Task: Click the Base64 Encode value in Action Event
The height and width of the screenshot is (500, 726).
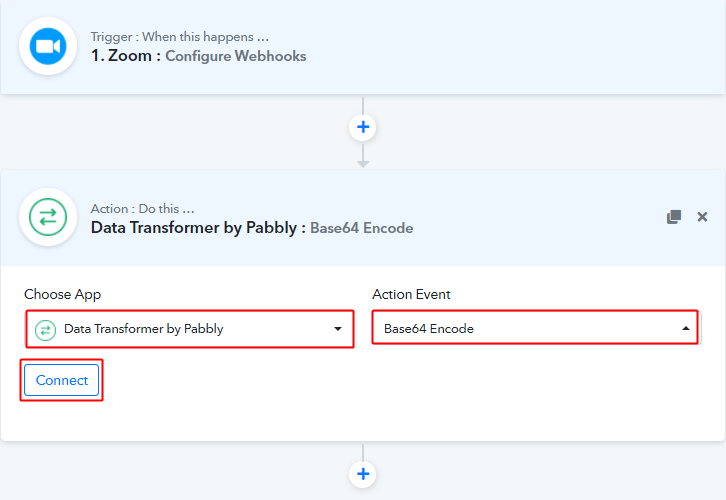Action: 430,329
